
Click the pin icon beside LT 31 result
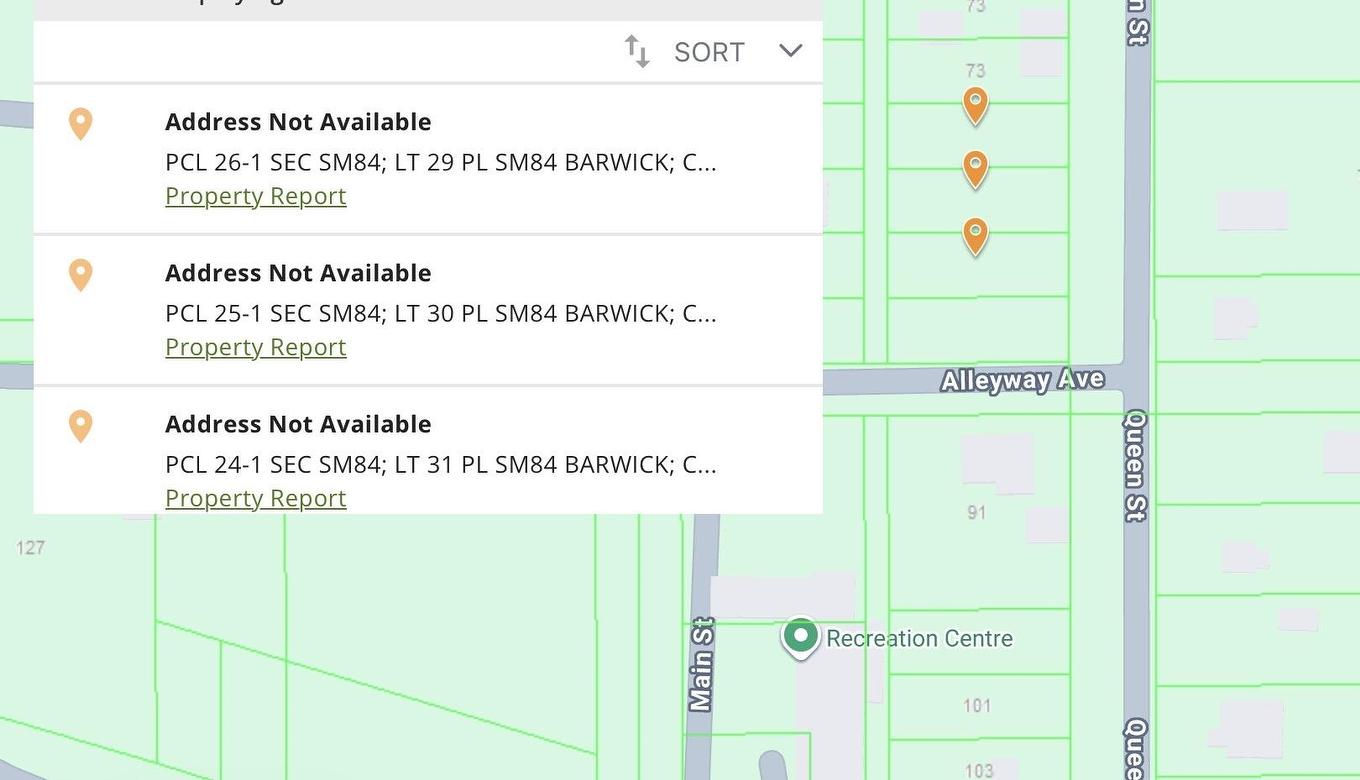tap(80, 425)
